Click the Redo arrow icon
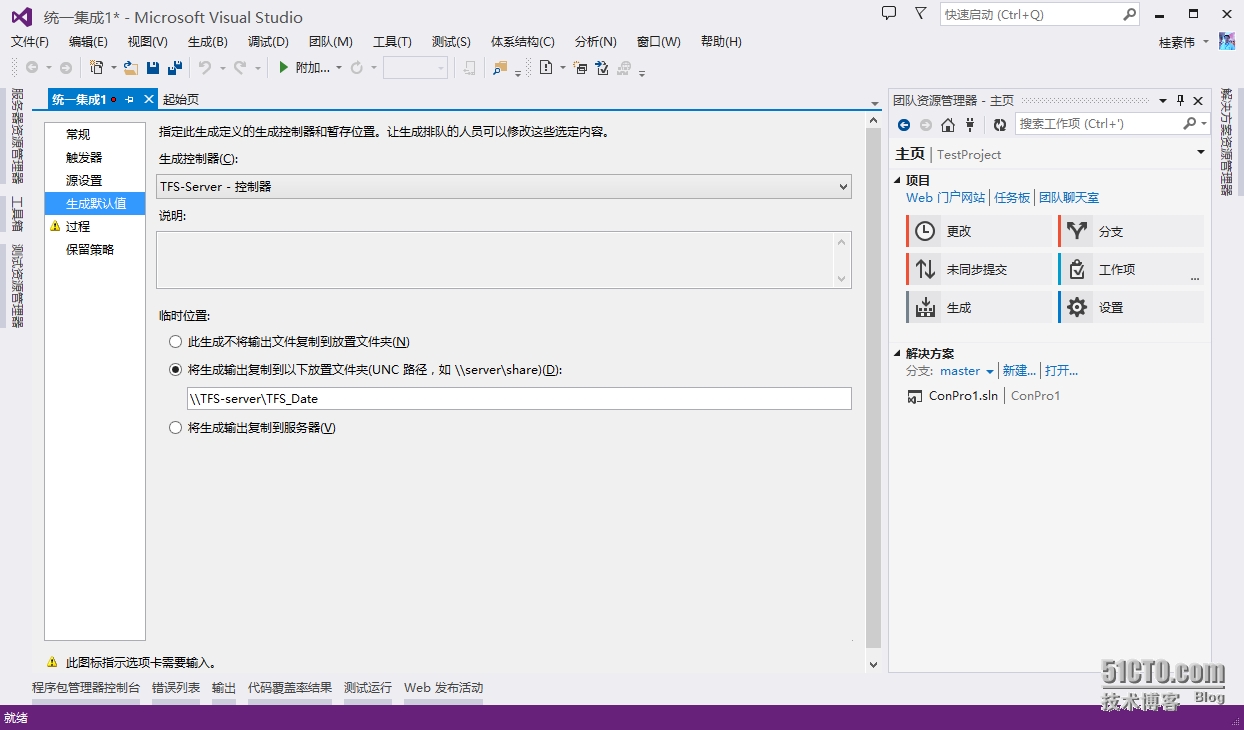Viewport: 1244px width, 730px height. pyautogui.click(x=240, y=67)
